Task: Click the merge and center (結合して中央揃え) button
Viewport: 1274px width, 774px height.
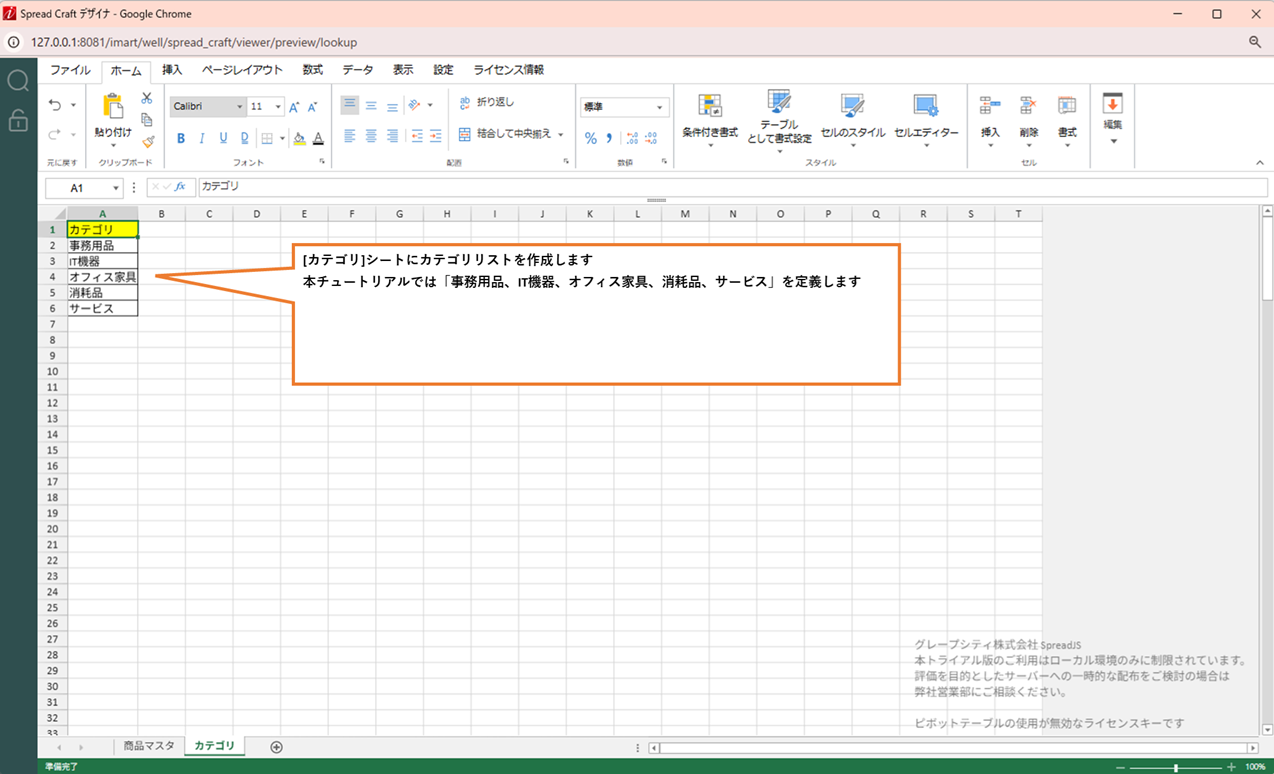Action: click(x=511, y=134)
